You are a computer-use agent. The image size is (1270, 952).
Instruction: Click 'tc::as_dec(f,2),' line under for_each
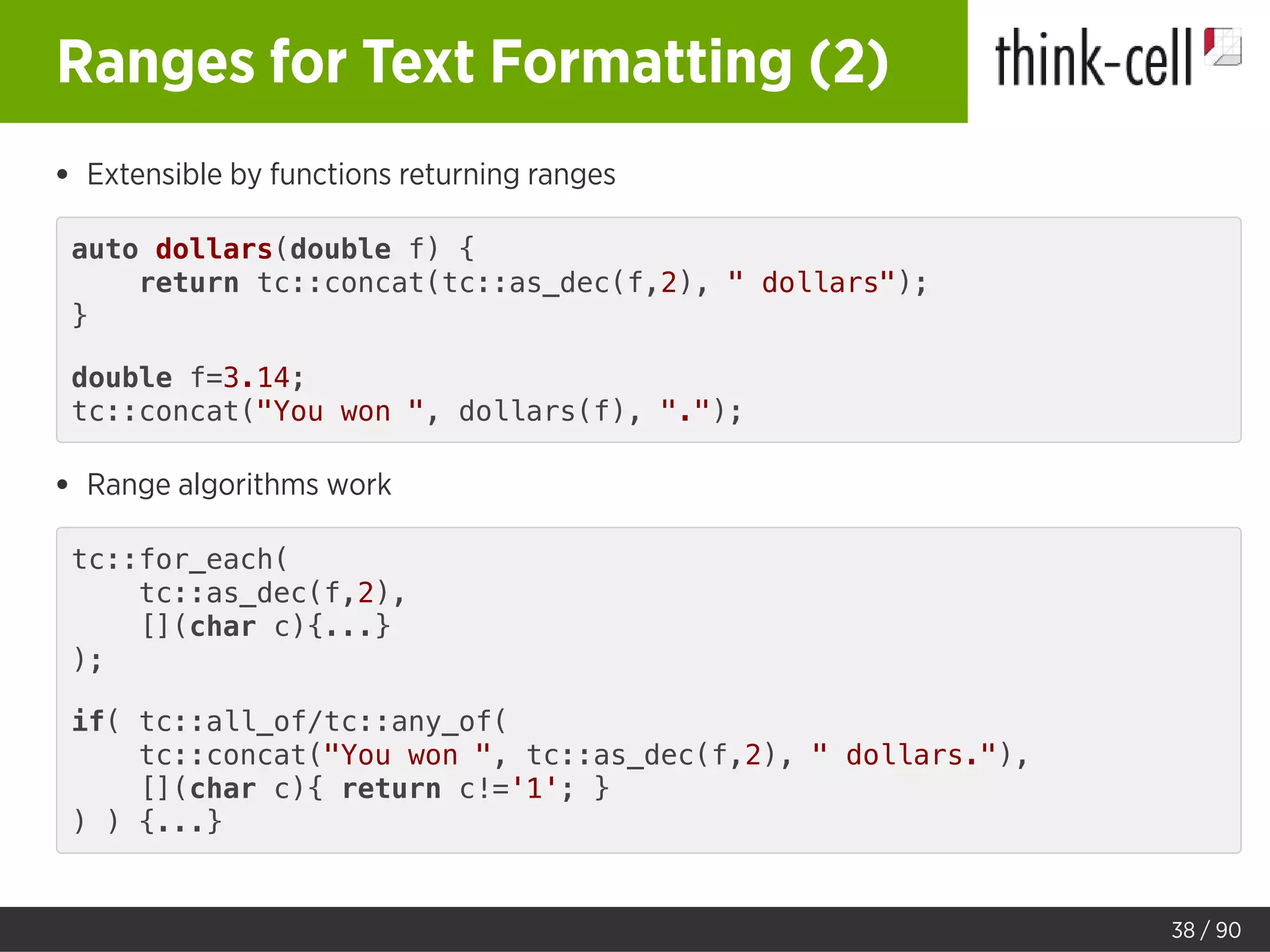pyautogui.click(x=272, y=593)
